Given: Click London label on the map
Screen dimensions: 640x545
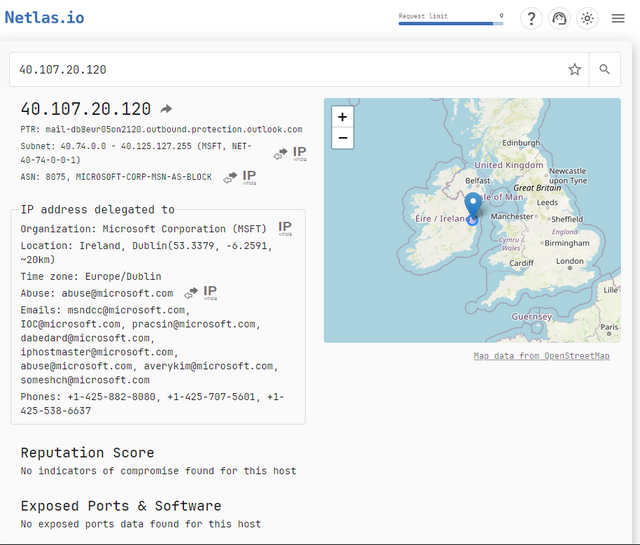Looking at the screenshot, I should 570,261.
